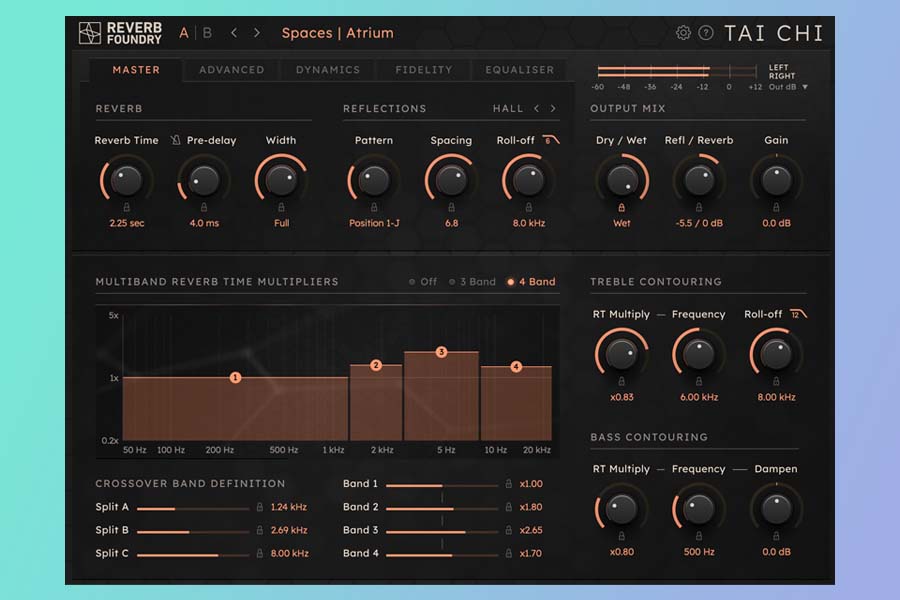
Task: Click the help question mark icon
Action: click(706, 33)
